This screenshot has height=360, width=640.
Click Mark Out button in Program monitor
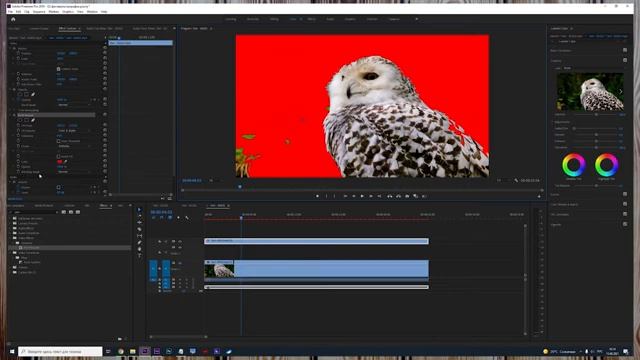tap(335, 196)
